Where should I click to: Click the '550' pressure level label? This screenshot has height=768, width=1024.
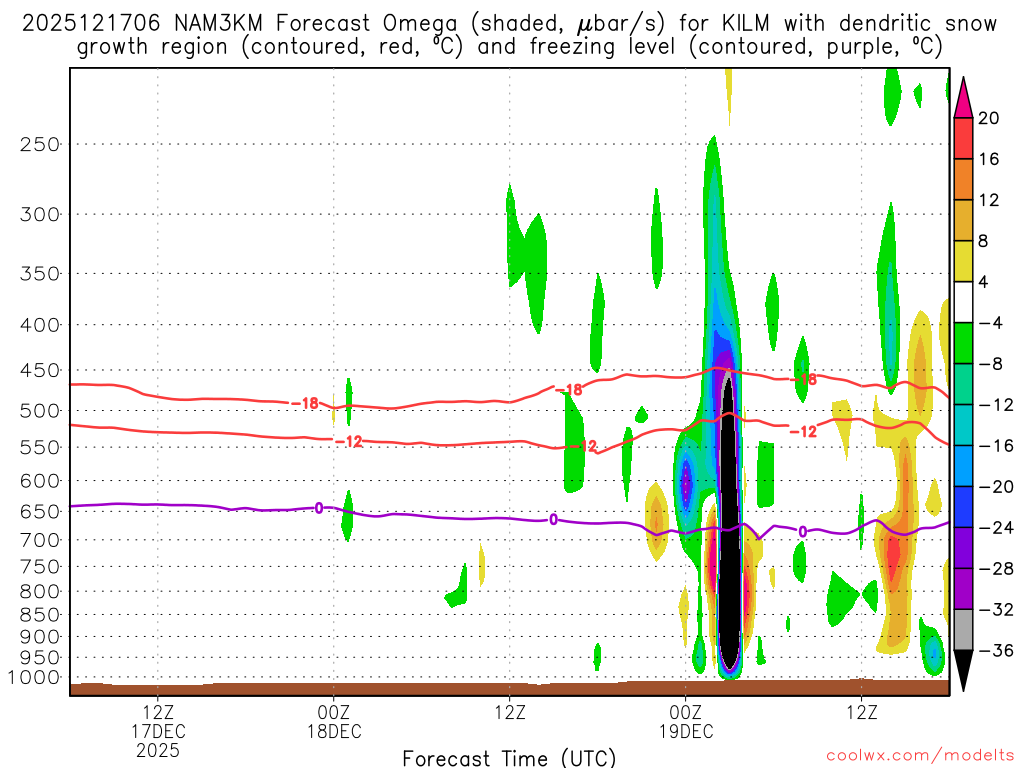tap(40, 447)
